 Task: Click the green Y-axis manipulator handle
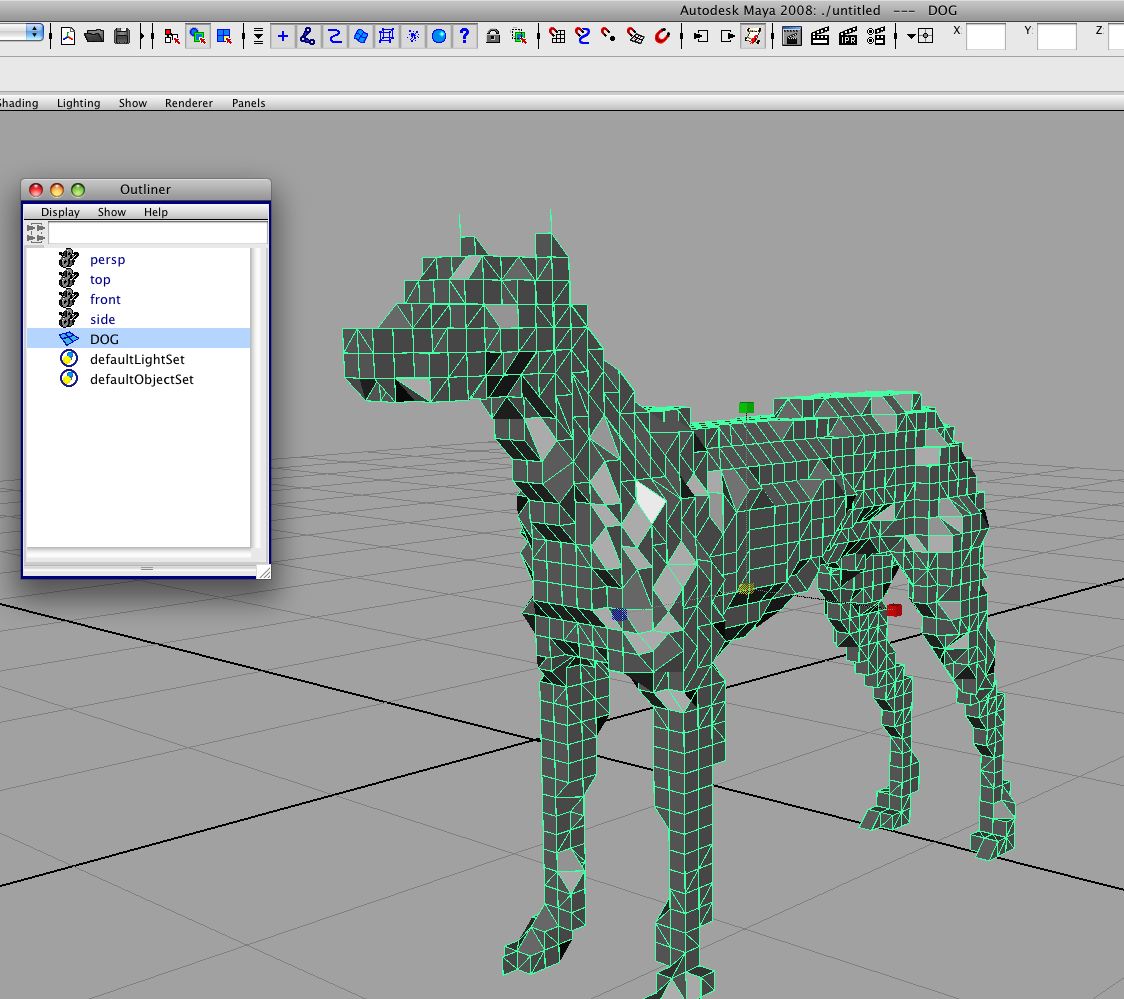746,408
